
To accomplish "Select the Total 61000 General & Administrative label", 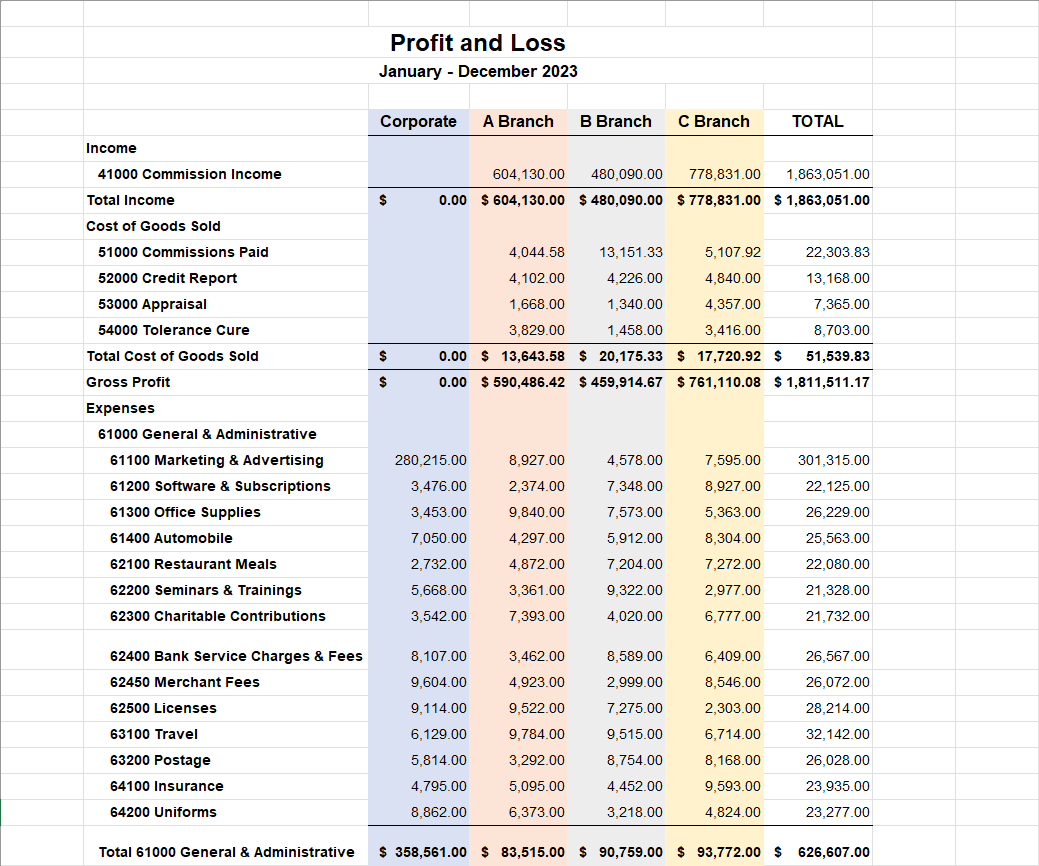I will point(226,852).
